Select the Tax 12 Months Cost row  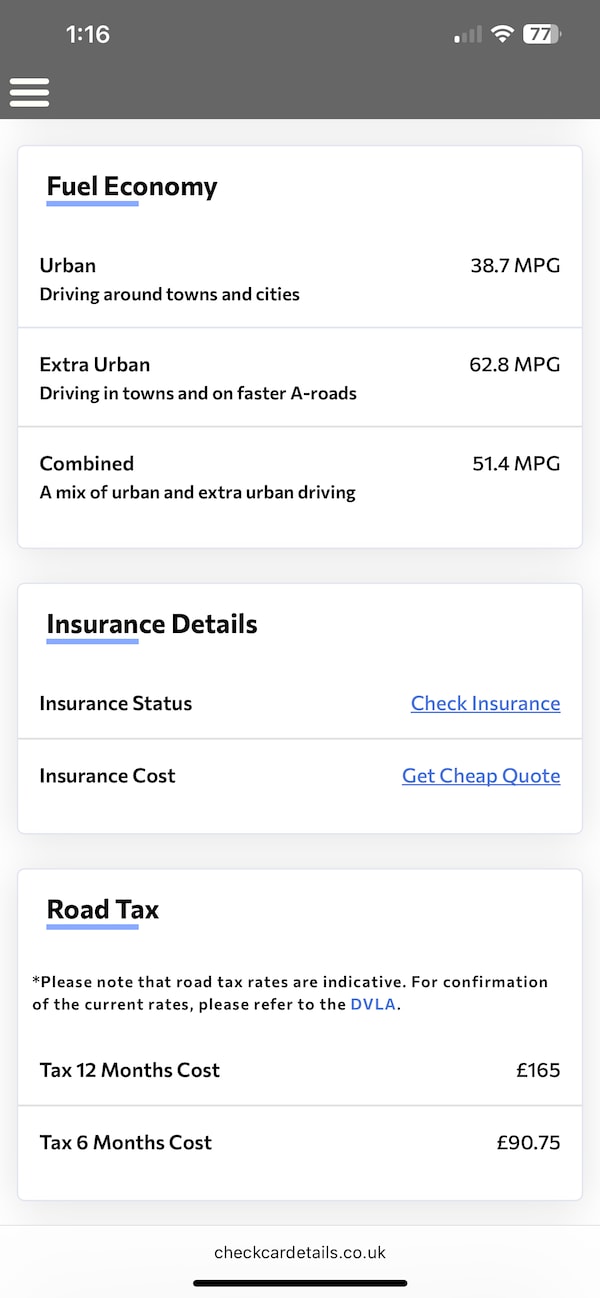[x=300, y=1070]
